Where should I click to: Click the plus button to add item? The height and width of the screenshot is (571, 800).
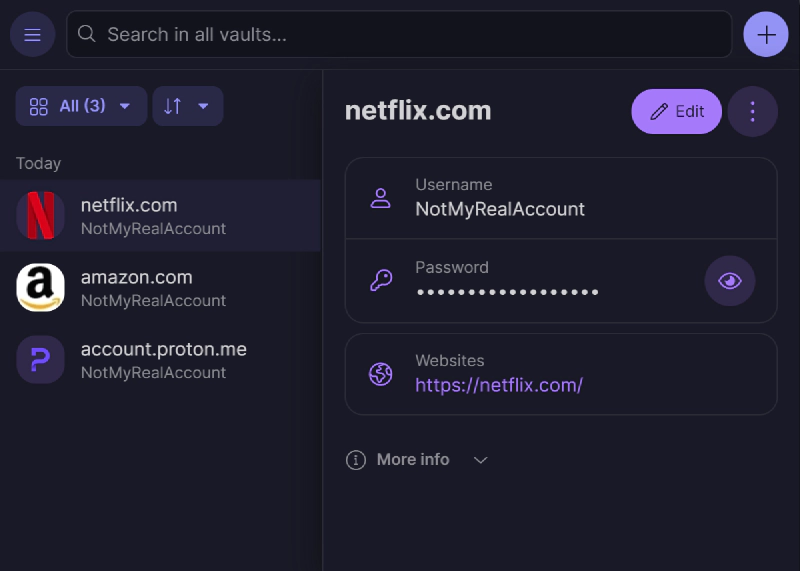[766, 35]
